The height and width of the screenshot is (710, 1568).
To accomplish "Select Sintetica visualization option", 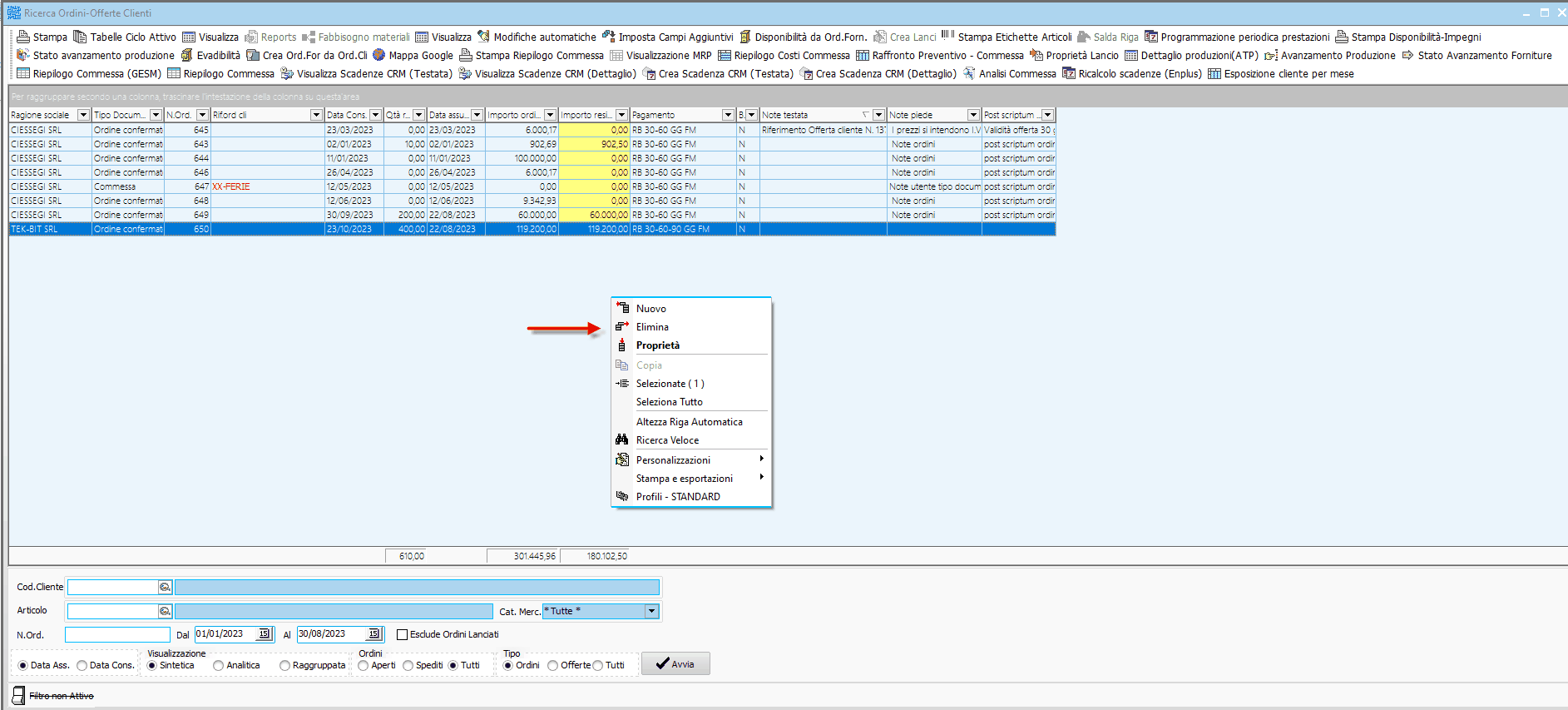I will 151,665.
